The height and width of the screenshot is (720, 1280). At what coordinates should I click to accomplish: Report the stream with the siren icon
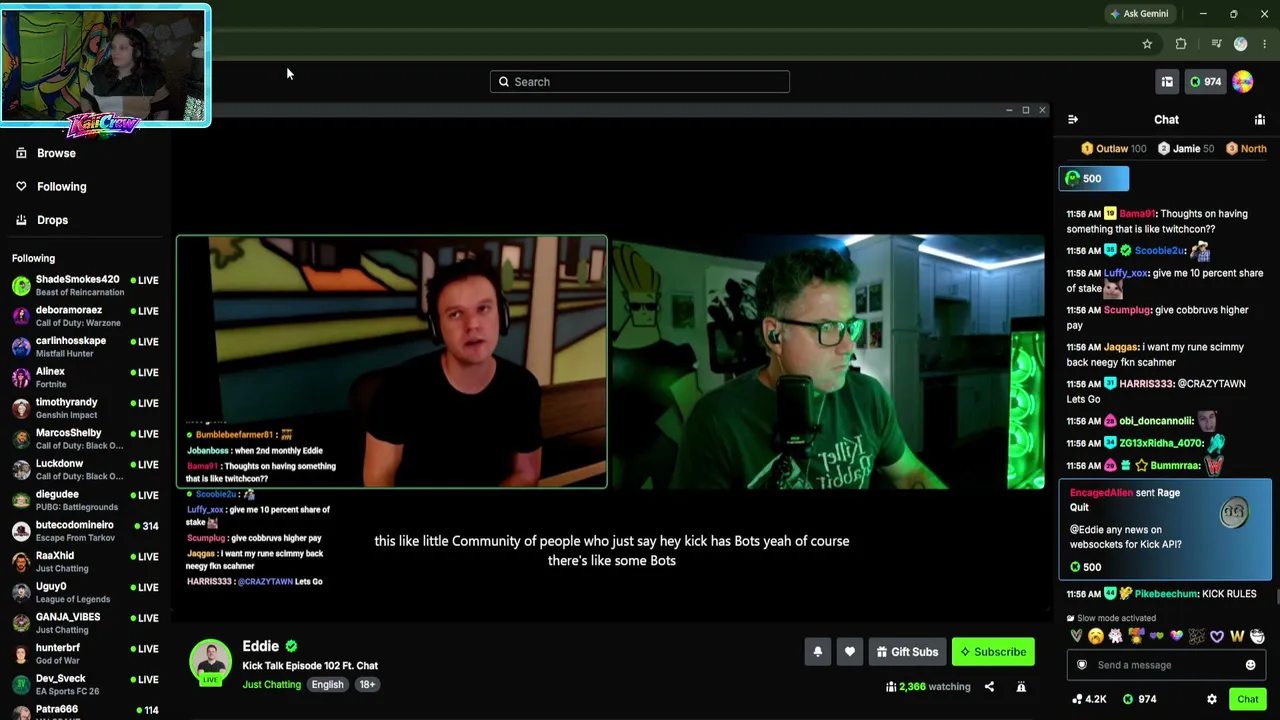tap(1021, 687)
